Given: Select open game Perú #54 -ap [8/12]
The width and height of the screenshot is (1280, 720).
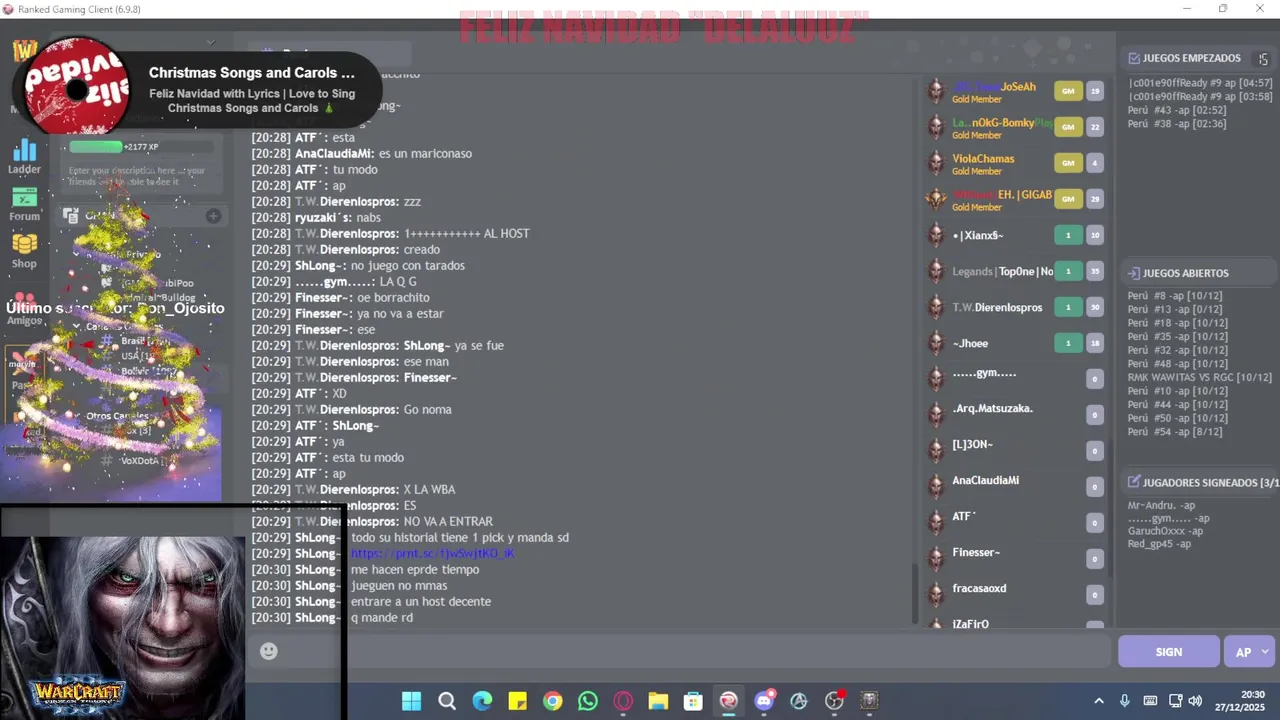Looking at the screenshot, I should pyautogui.click(x=1175, y=432).
